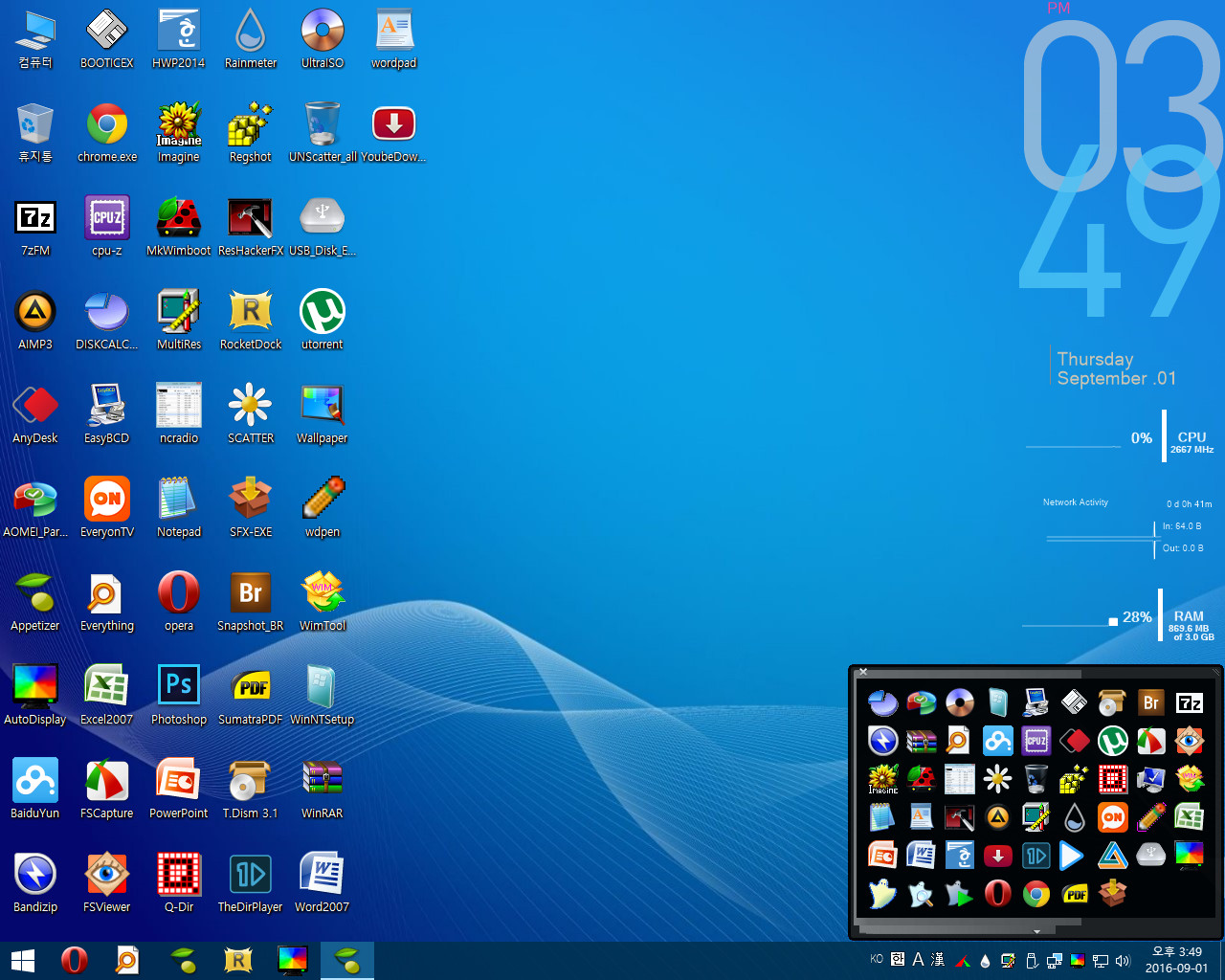This screenshot has width=1225, height=980.
Task: Select the AnyDesk desktop icon
Action: tap(35, 415)
